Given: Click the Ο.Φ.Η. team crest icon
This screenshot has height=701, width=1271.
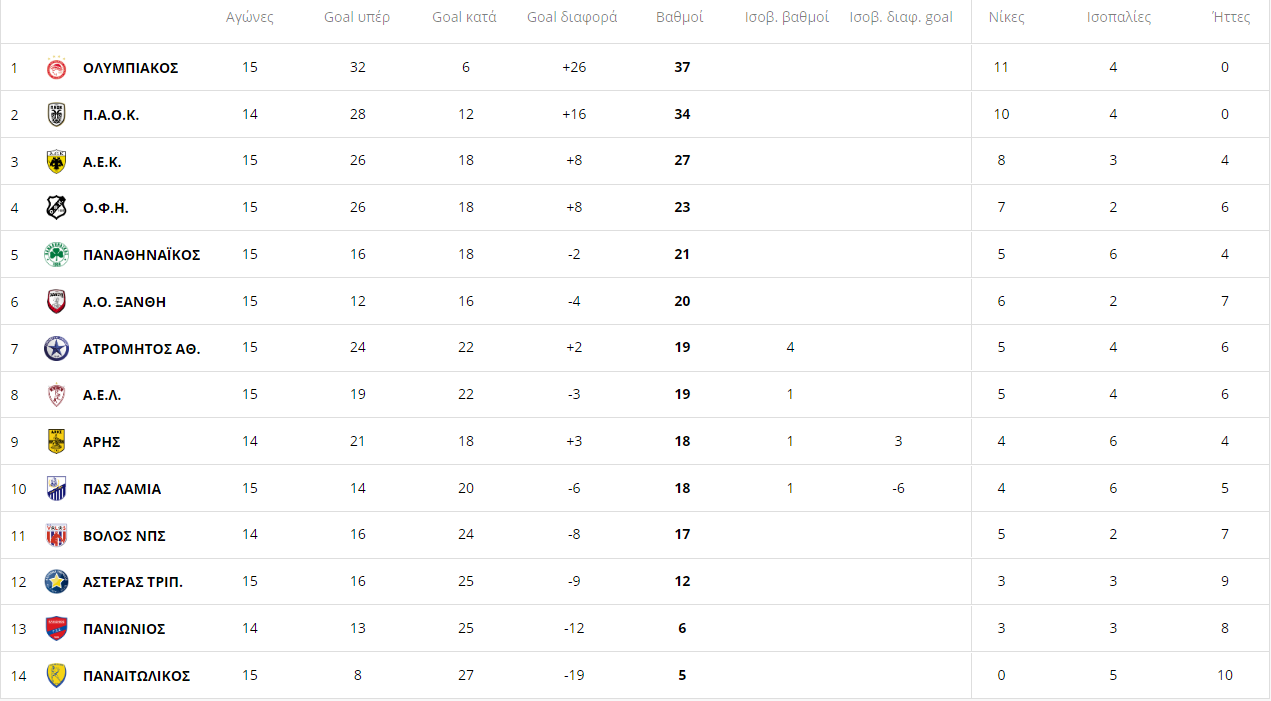Looking at the screenshot, I should click(x=57, y=208).
